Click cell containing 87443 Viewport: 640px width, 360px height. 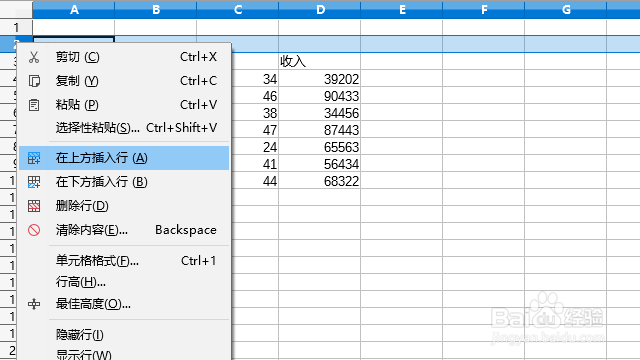point(320,130)
